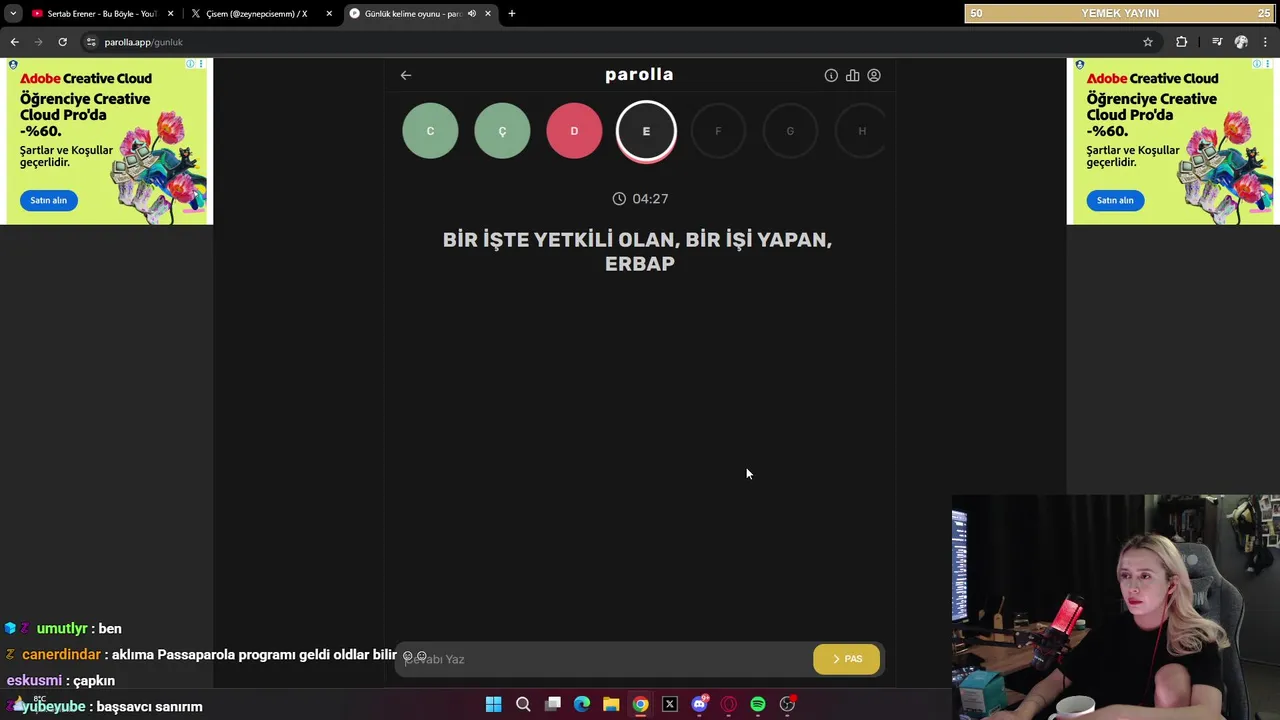This screenshot has width=1280, height=720.
Task: Open media controls icon in toolbar
Action: (1217, 42)
